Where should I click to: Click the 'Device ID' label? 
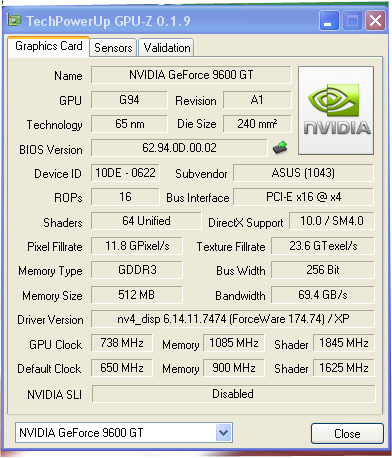tap(58, 174)
